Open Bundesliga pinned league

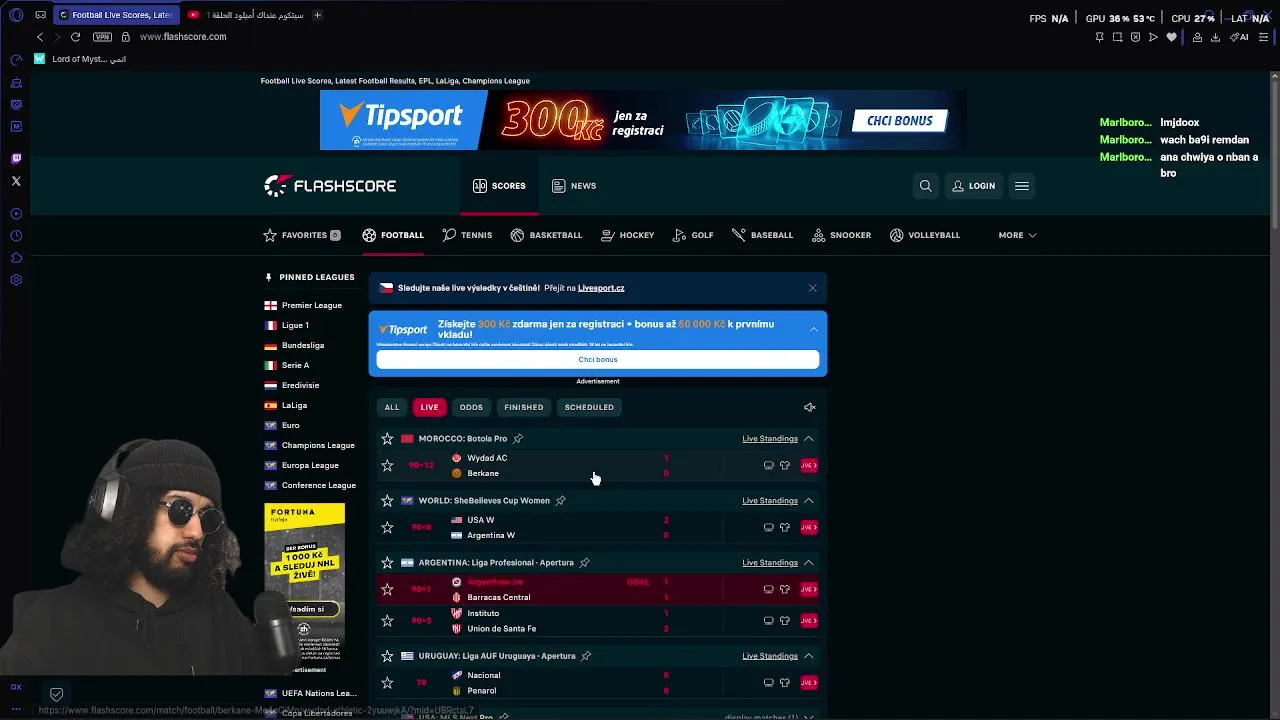click(x=294, y=345)
